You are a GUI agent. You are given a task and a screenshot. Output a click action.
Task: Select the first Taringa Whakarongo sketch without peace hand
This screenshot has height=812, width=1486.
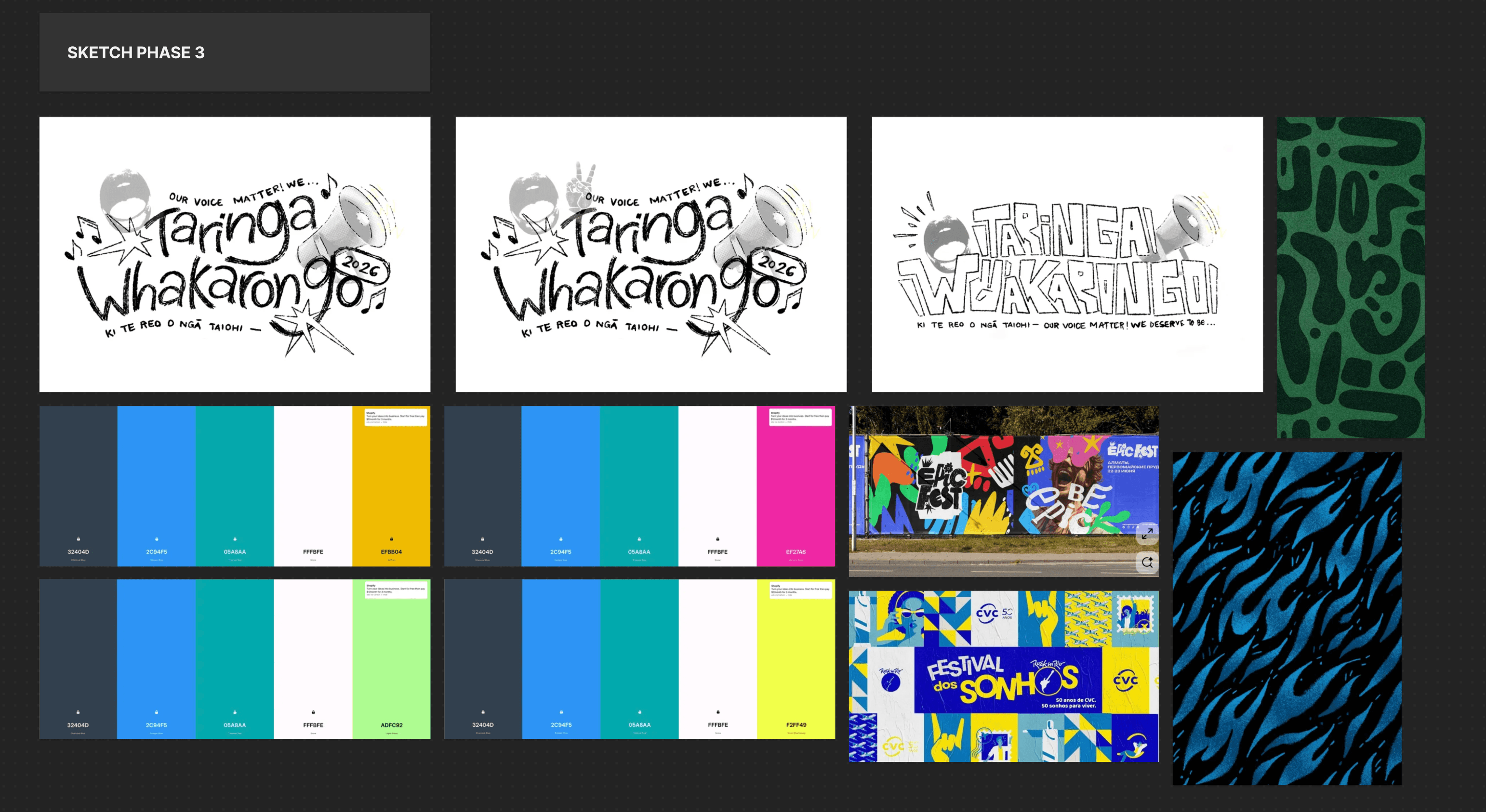tap(235, 254)
